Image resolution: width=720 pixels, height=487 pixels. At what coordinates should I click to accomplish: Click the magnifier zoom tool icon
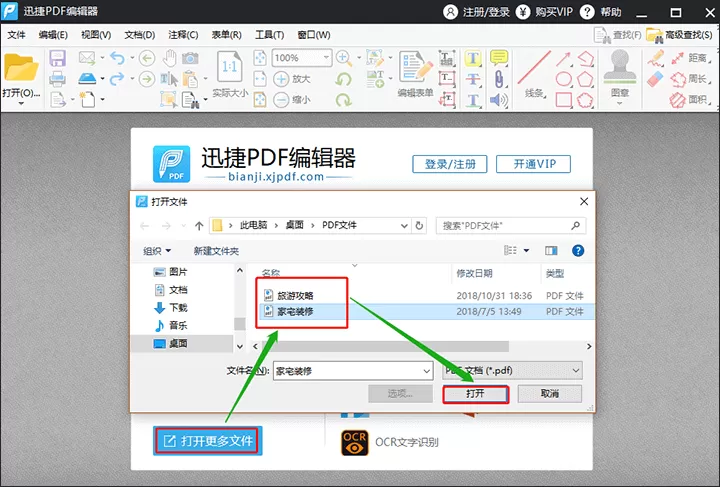click(343, 58)
